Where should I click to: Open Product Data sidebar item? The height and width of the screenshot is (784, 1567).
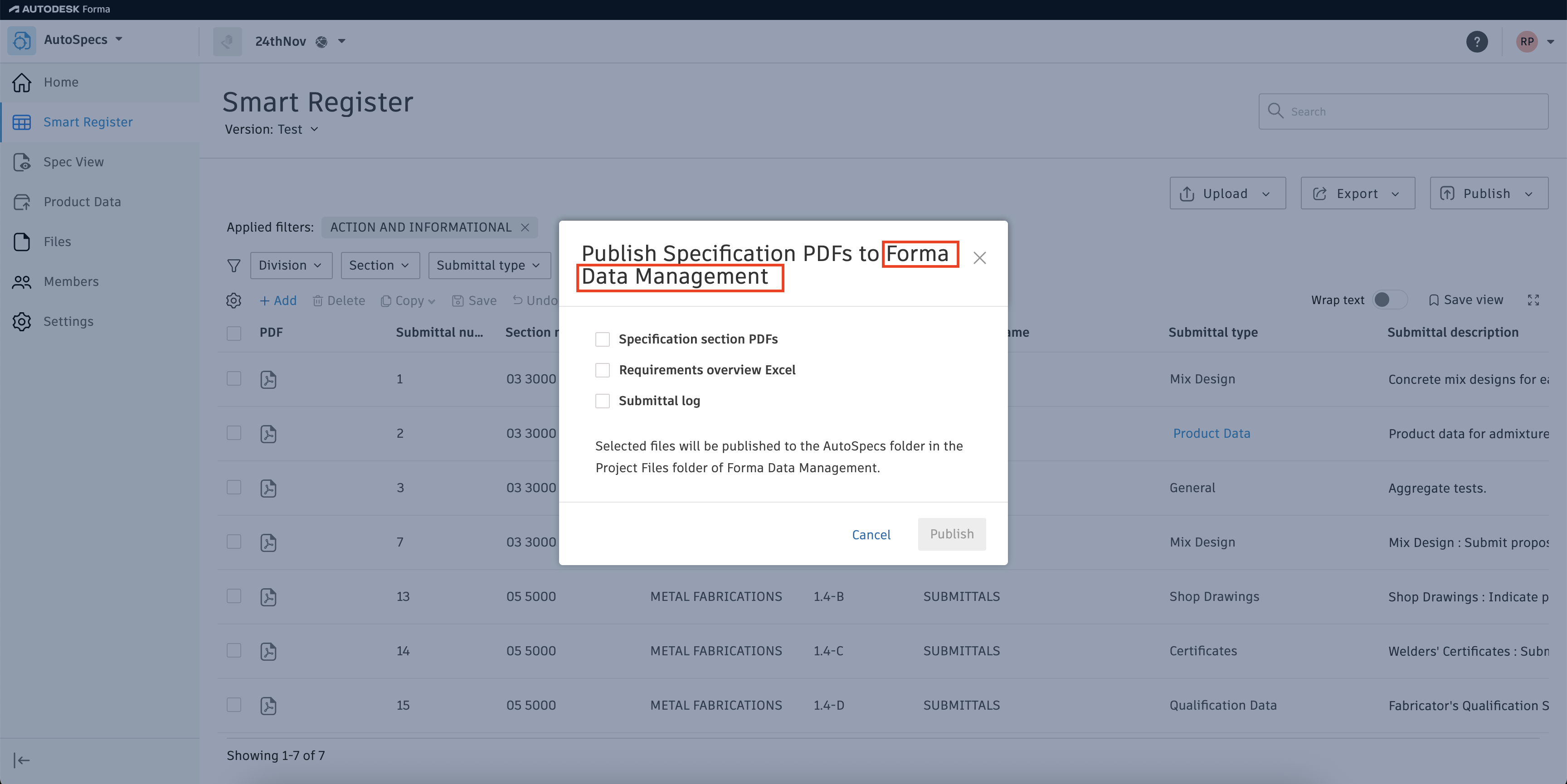82,202
